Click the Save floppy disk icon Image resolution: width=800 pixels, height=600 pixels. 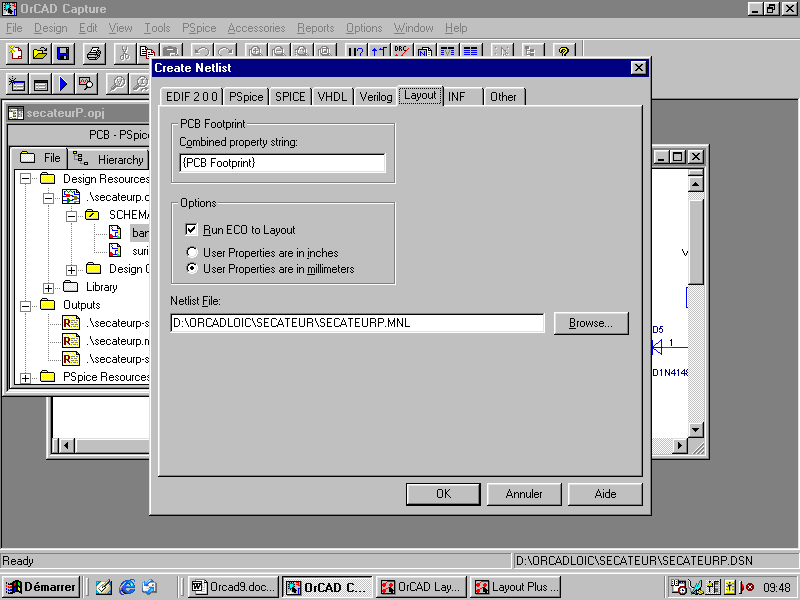pyautogui.click(x=63, y=53)
